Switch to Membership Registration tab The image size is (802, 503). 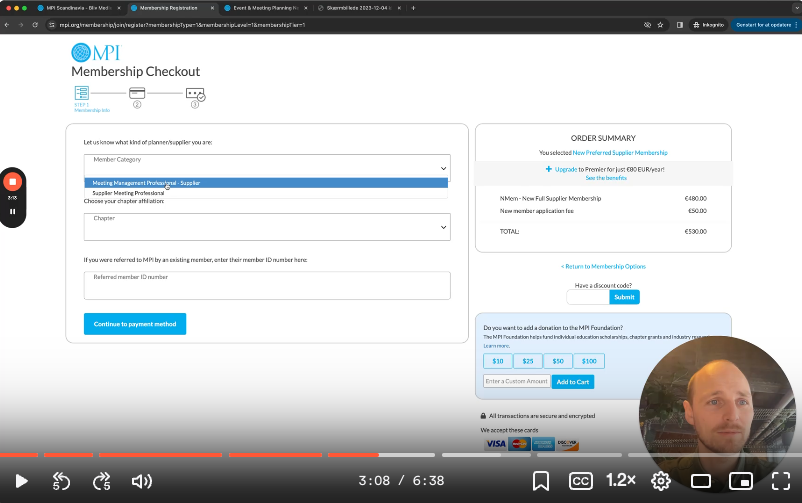[169, 7]
